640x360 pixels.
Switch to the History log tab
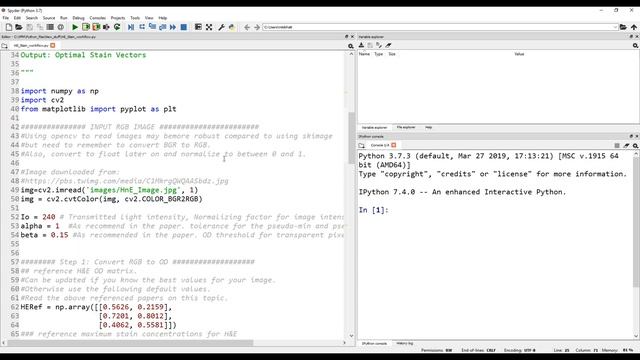[404, 343]
